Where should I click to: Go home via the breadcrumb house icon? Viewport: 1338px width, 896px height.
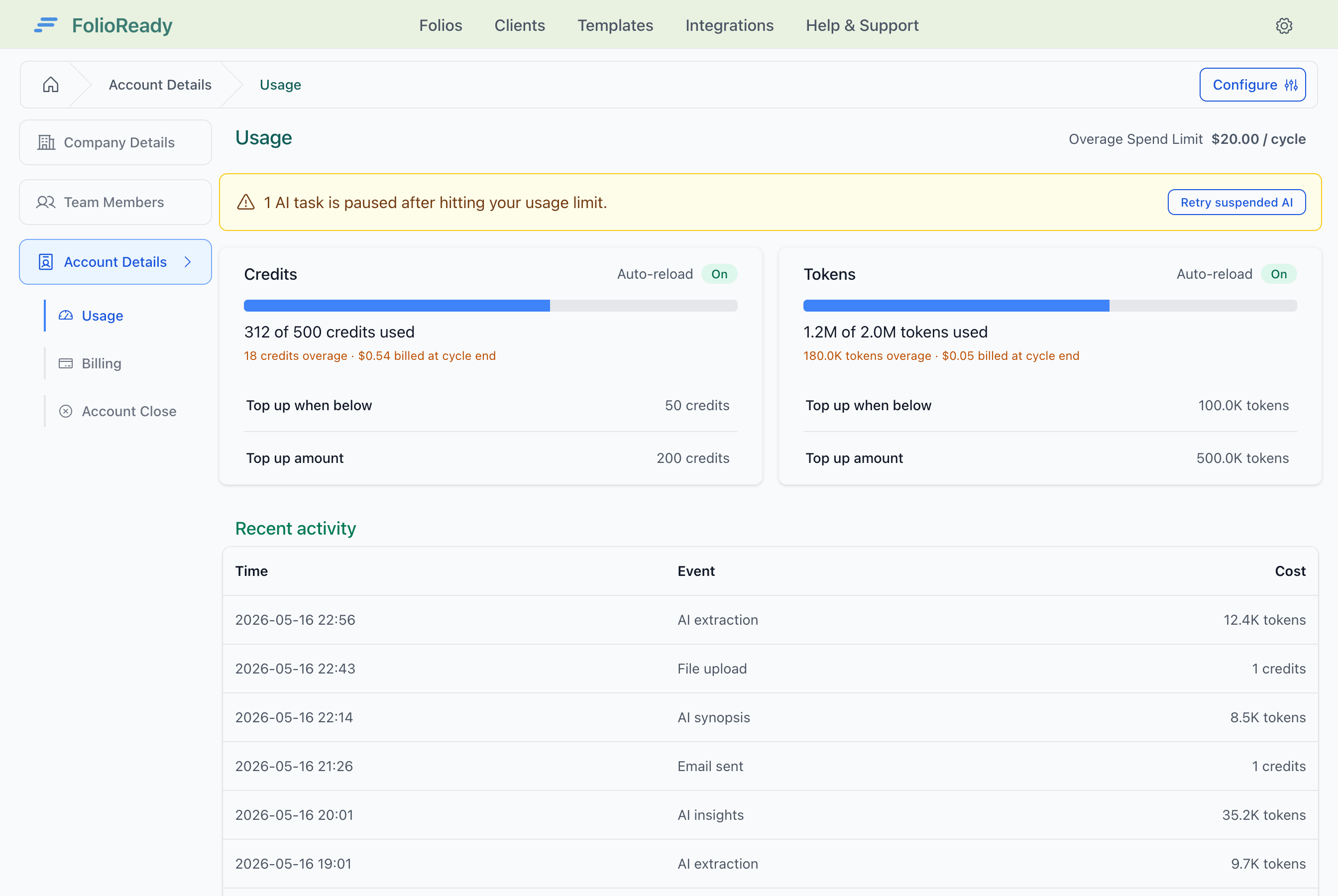click(x=51, y=85)
